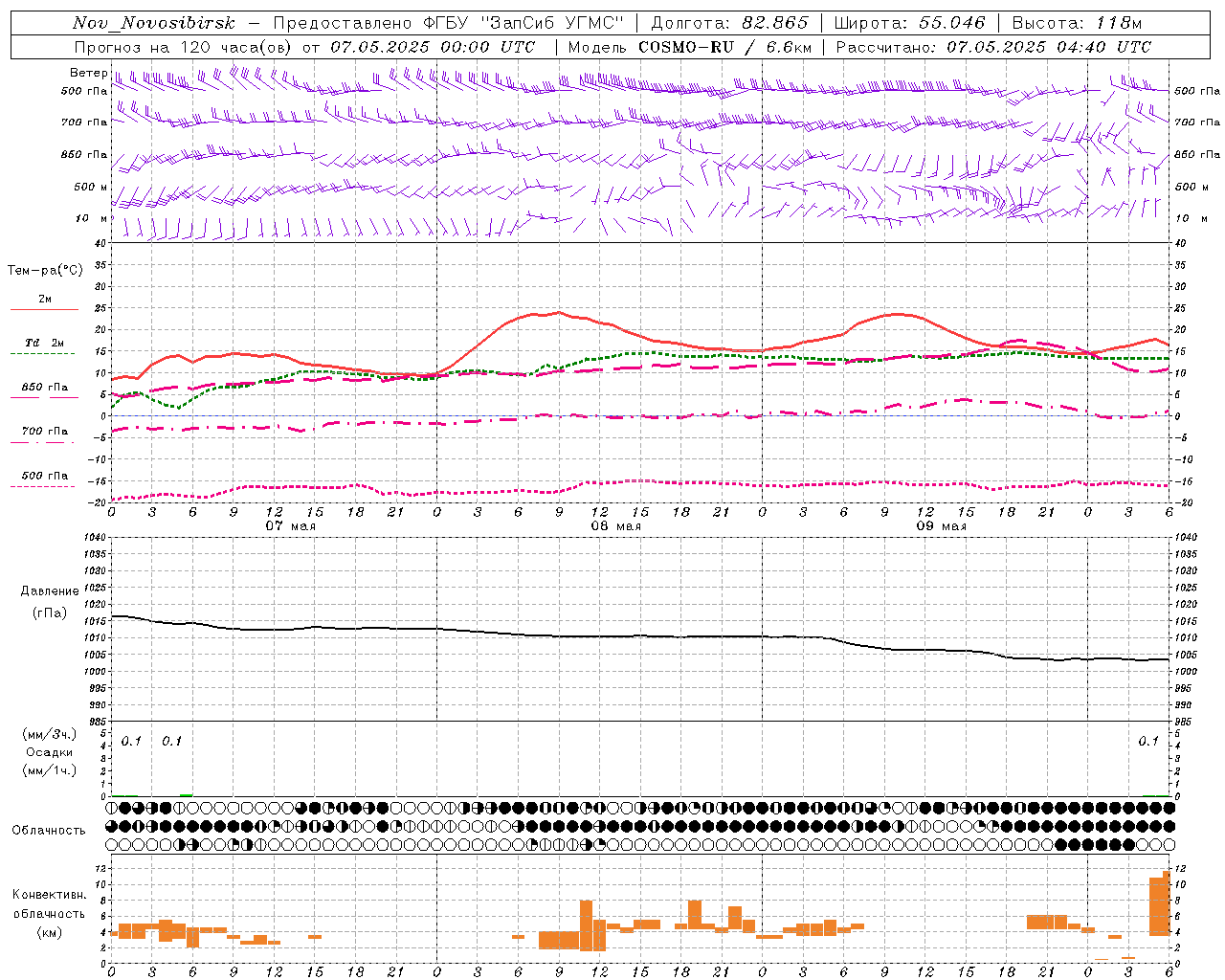Viewport: 1225px width, 980px height.
Task: Click the provider text ФГБУ "ЗапСиб УГМС"
Action: click(523, 23)
